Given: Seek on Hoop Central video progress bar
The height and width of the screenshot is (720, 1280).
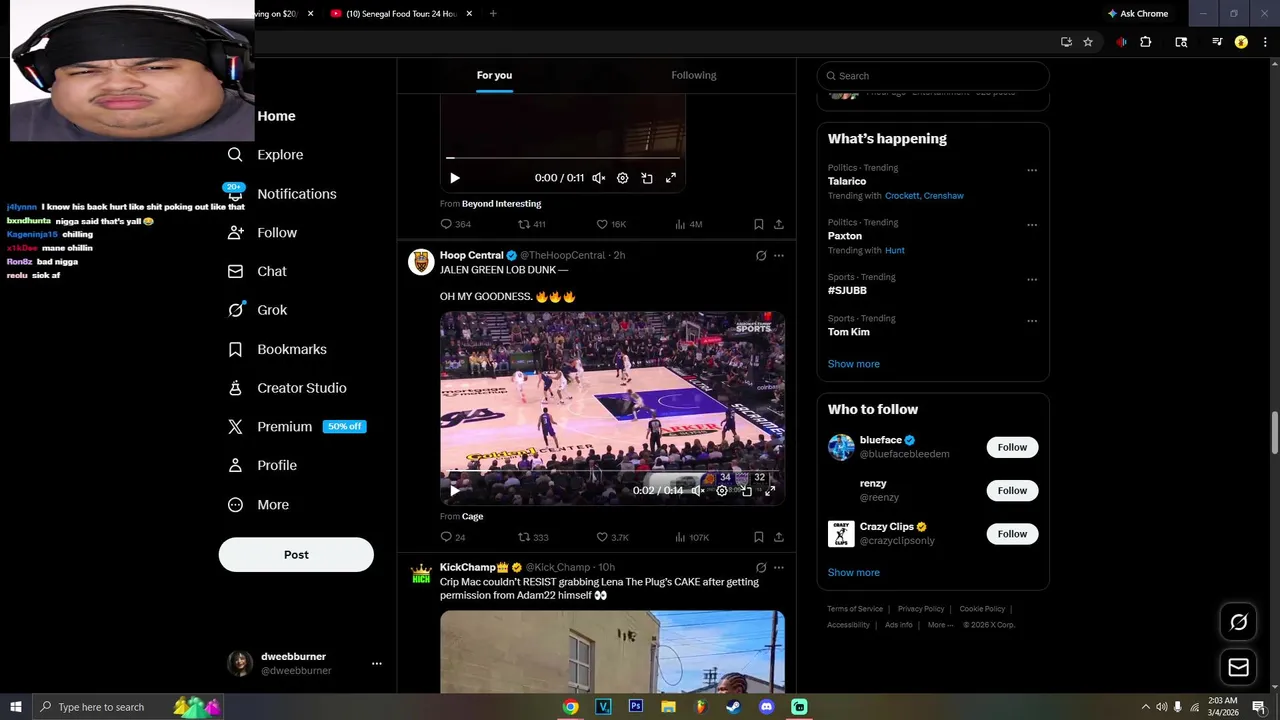Looking at the screenshot, I should [612, 470].
